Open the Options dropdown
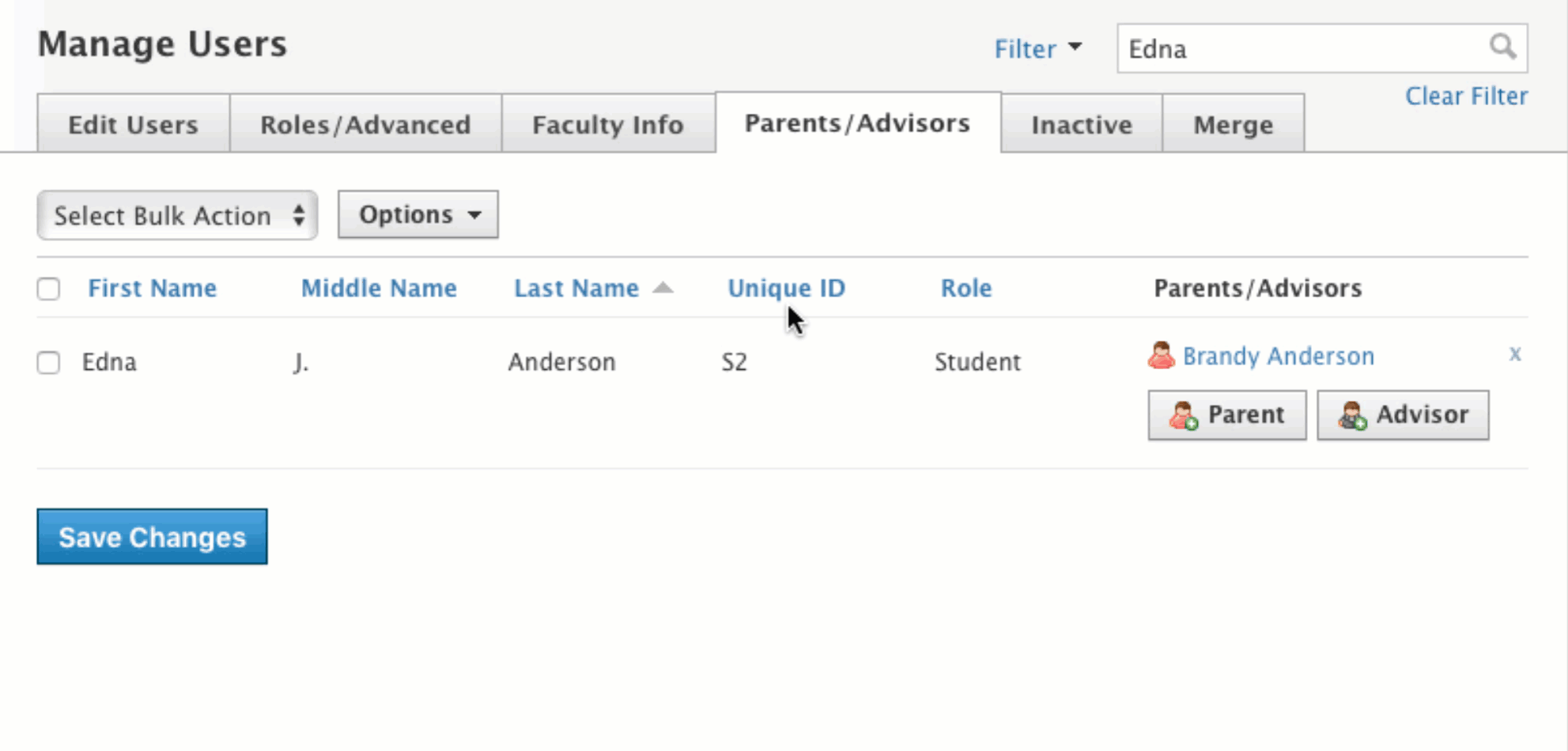The height and width of the screenshot is (751, 1568). (418, 214)
